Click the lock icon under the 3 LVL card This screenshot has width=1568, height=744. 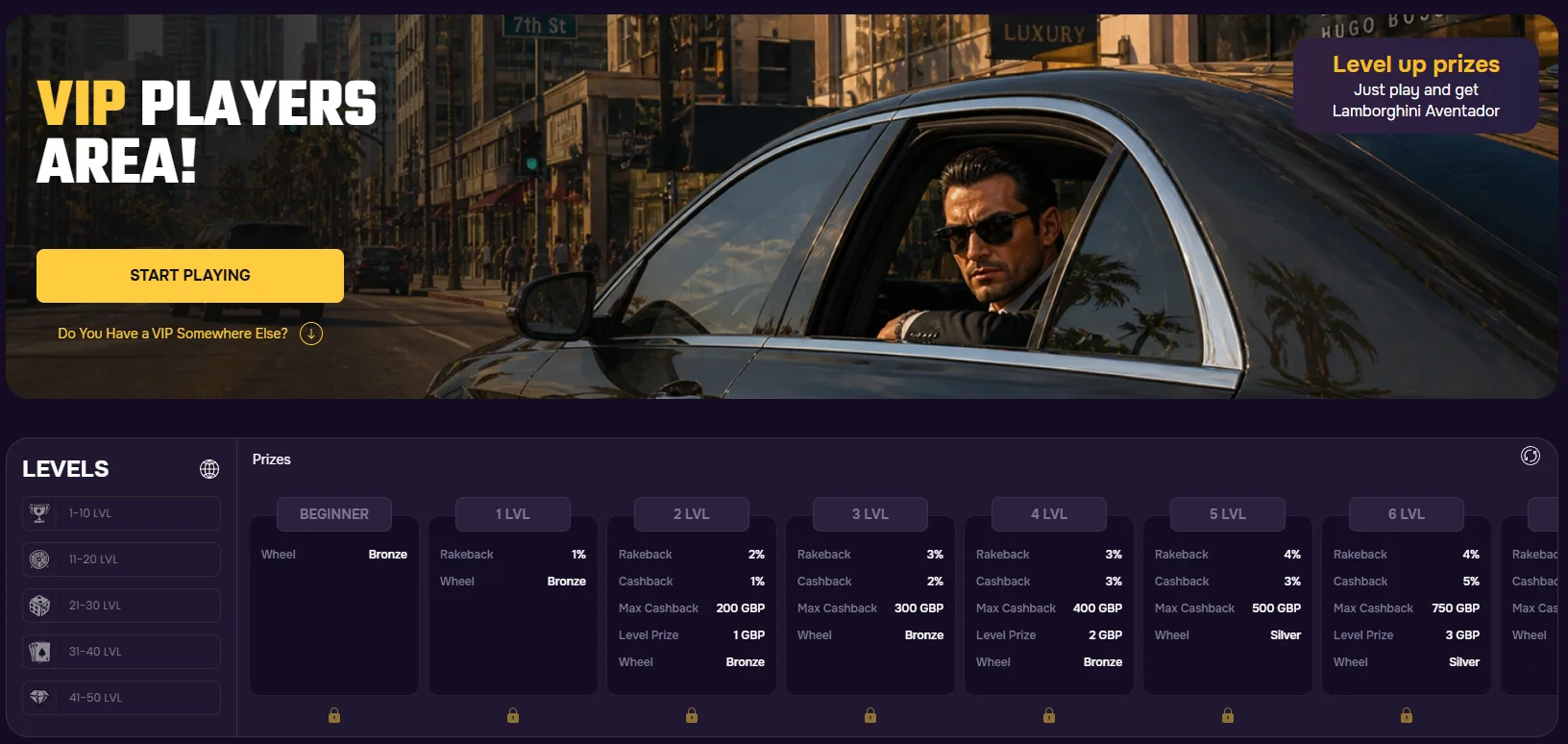(870, 715)
